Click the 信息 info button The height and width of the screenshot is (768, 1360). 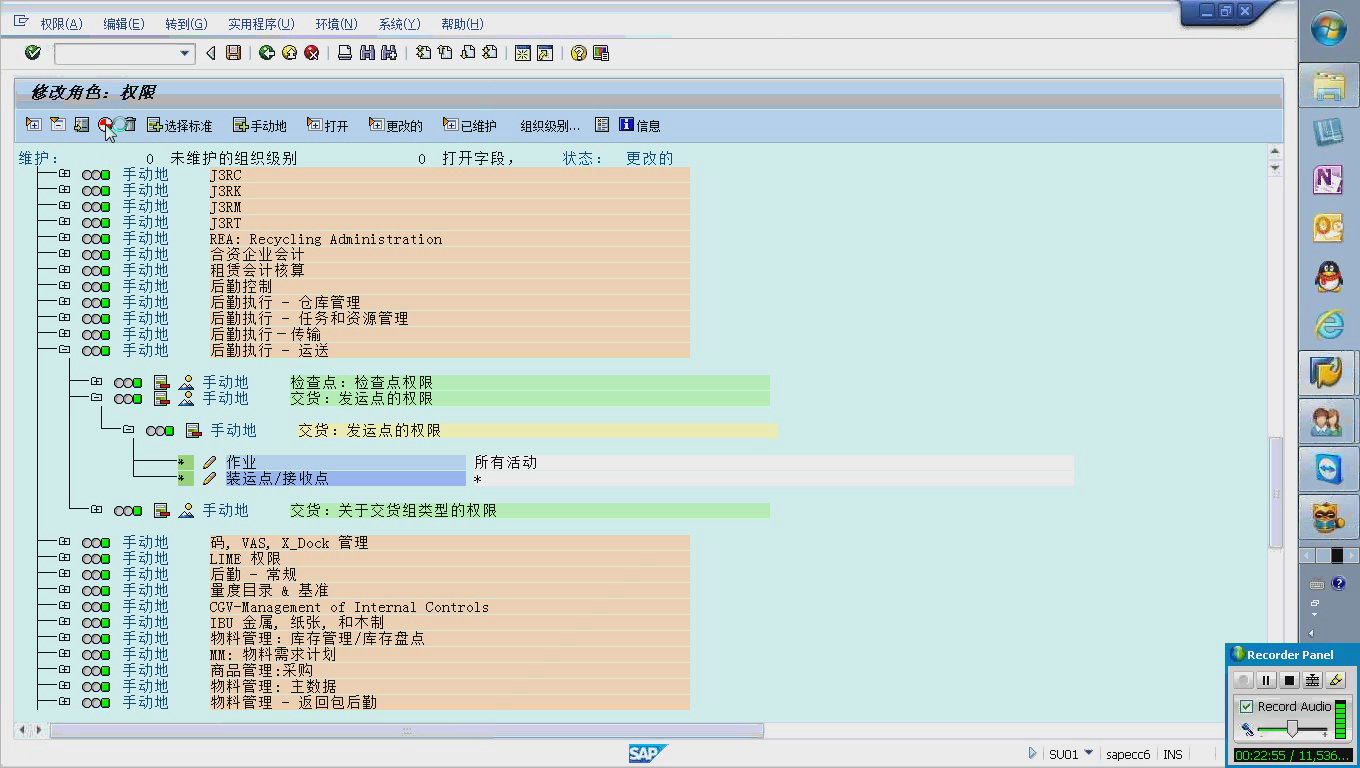pyautogui.click(x=640, y=125)
